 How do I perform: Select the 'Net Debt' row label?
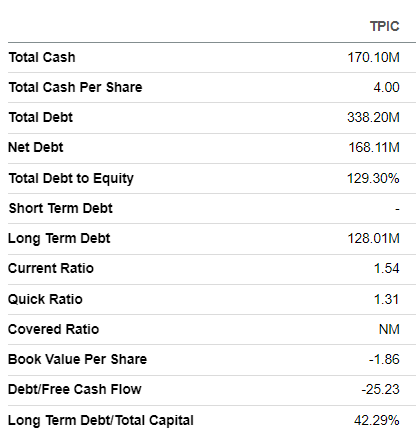[36, 147]
